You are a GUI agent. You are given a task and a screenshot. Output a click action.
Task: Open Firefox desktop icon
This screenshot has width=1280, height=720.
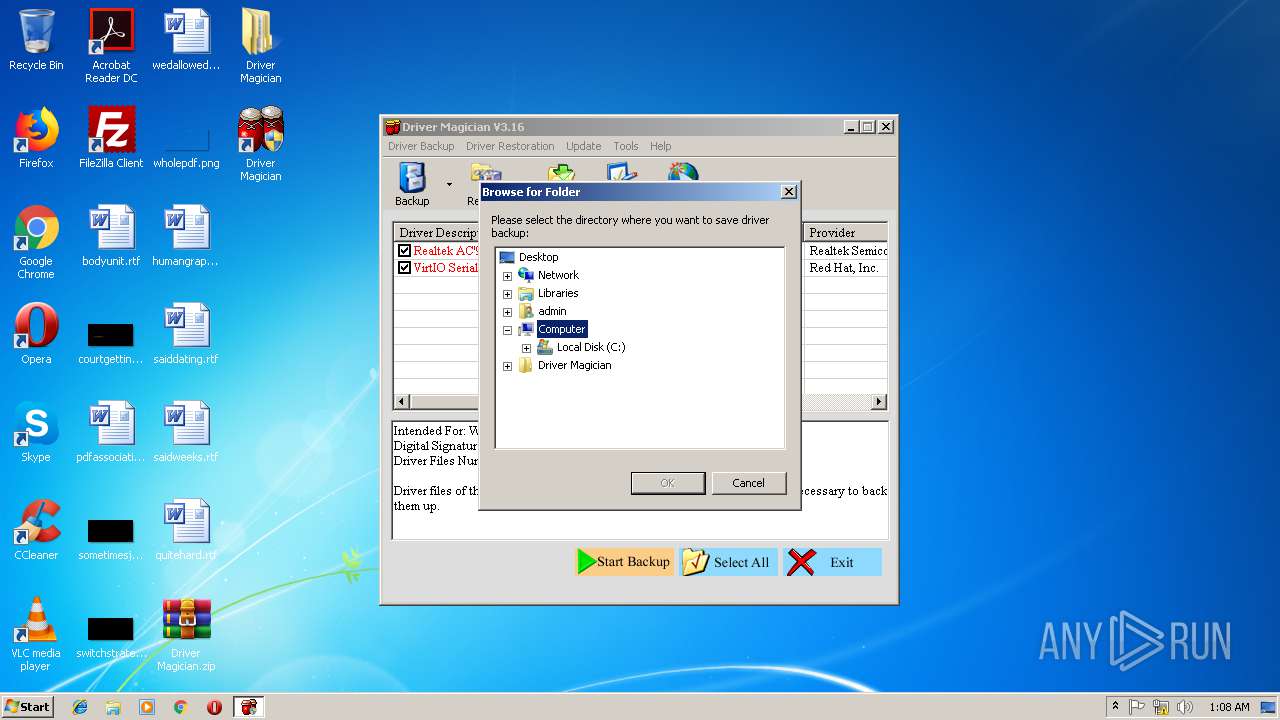36,138
